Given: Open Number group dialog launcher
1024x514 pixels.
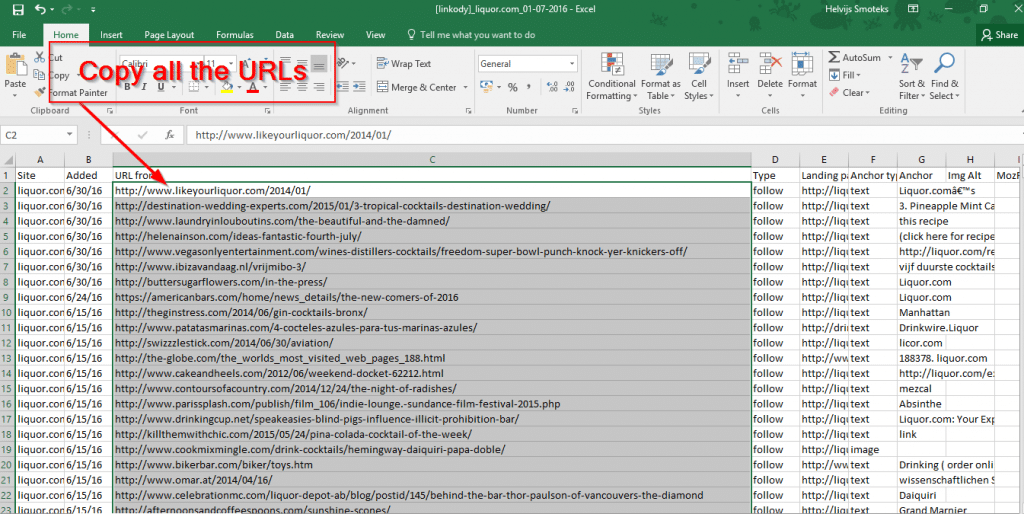Looking at the screenshot, I should coord(575,111).
